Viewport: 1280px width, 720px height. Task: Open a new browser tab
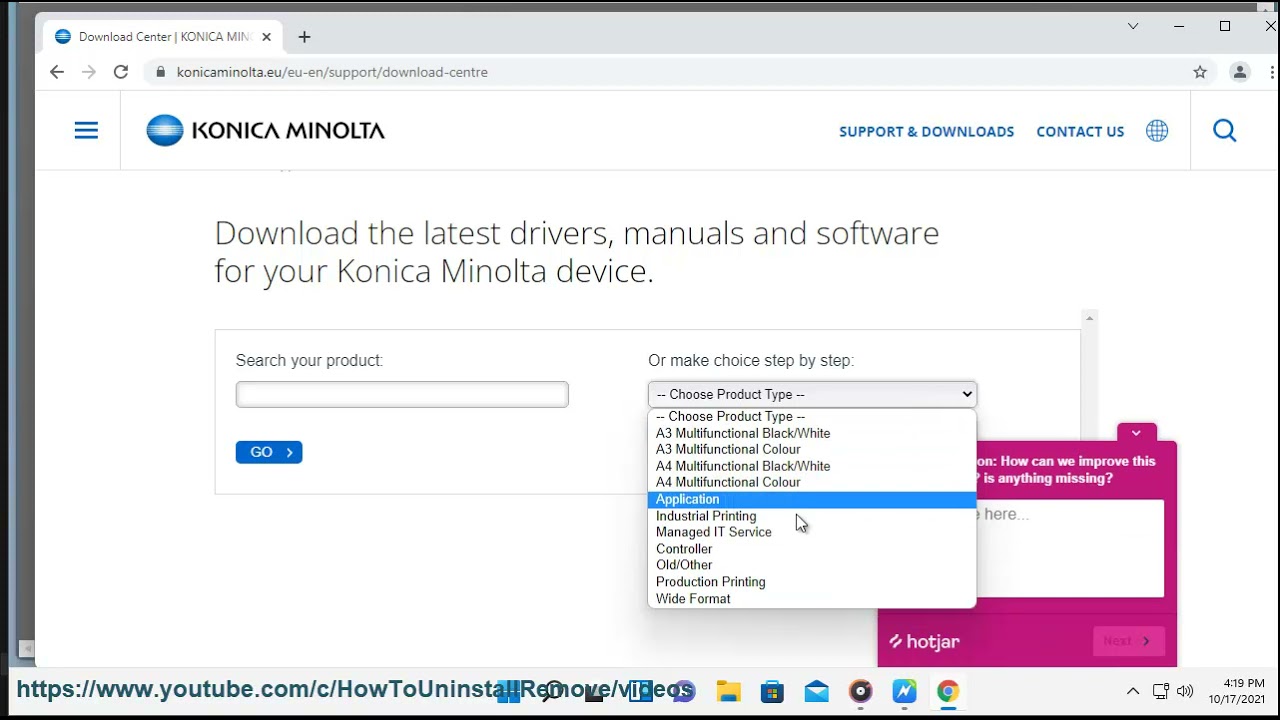304,37
